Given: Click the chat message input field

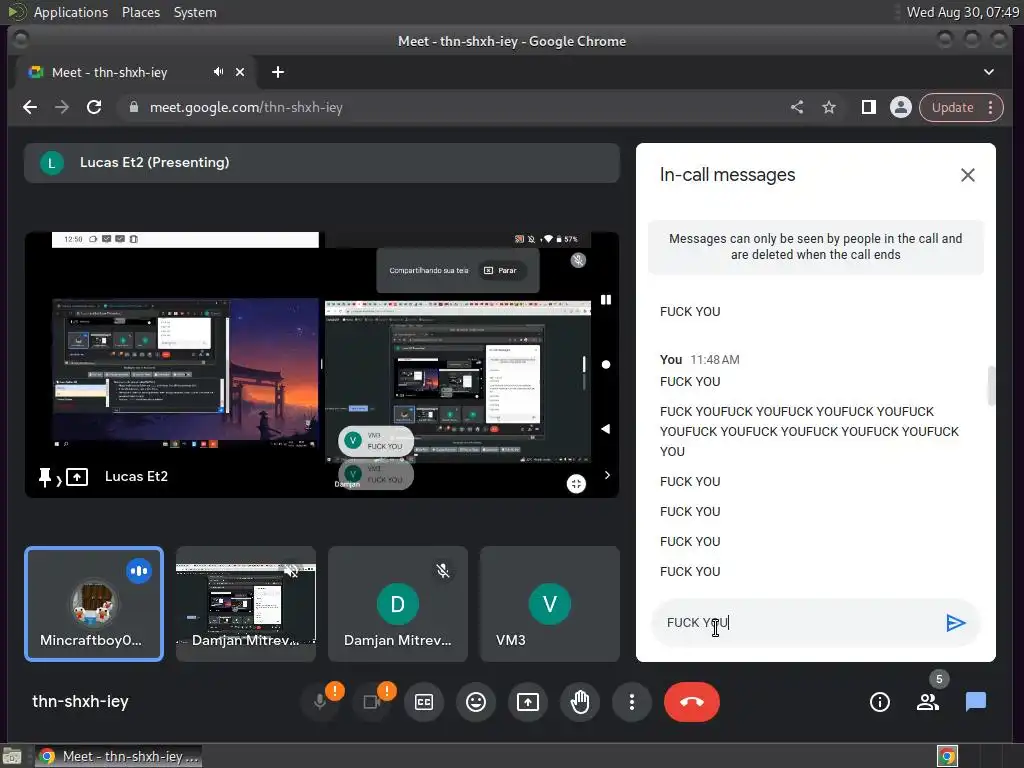Looking at the screenshot, I should 800,623.
